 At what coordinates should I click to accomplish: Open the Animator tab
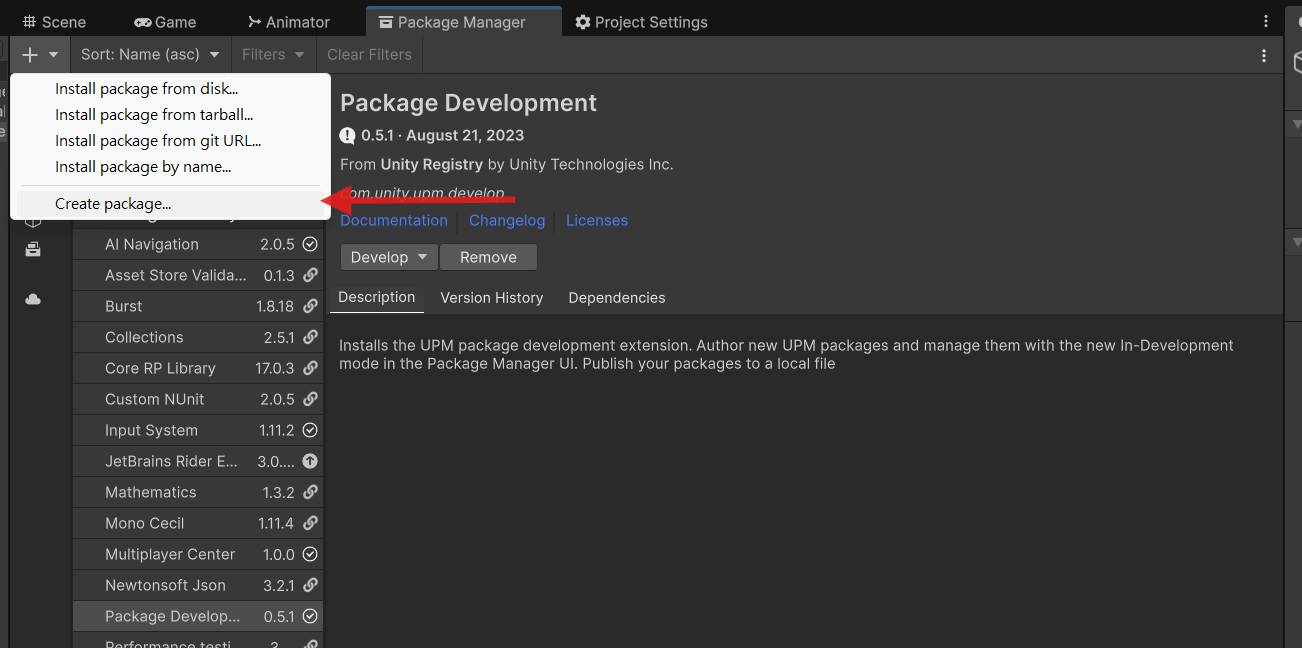point(288,20)
